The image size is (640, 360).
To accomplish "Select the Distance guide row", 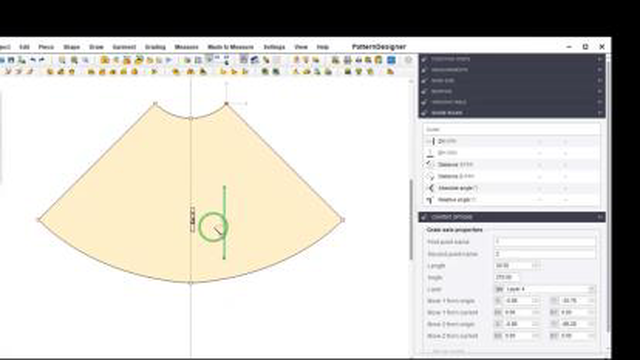I will coord(511,165).
